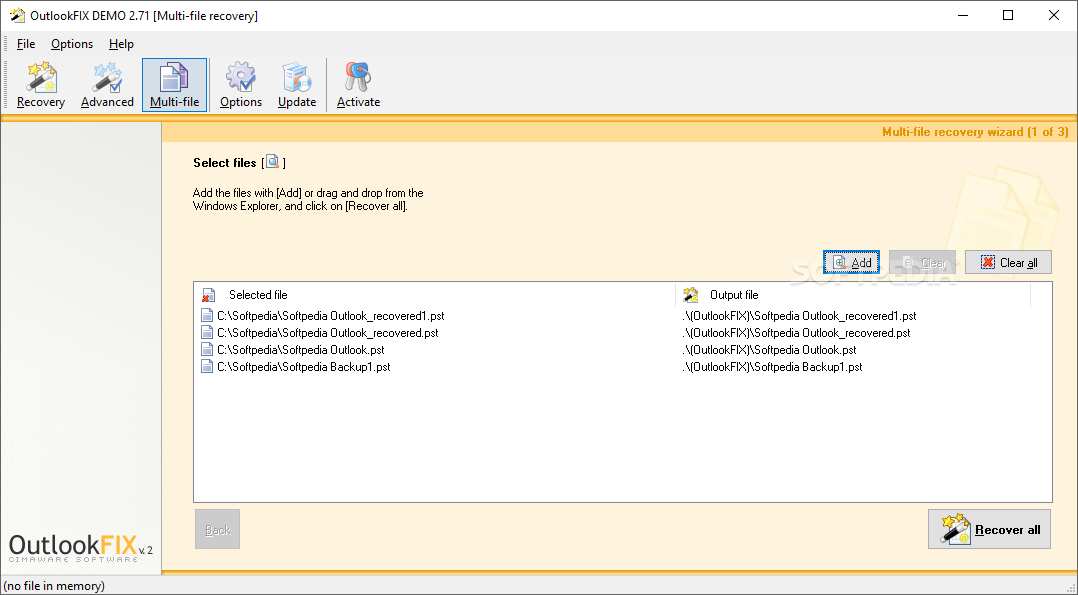Click the file icon of Softpedia Backup1.pst
Image resolution: width=1078 pixels, height=595 pixels.
tap(207, 367)
